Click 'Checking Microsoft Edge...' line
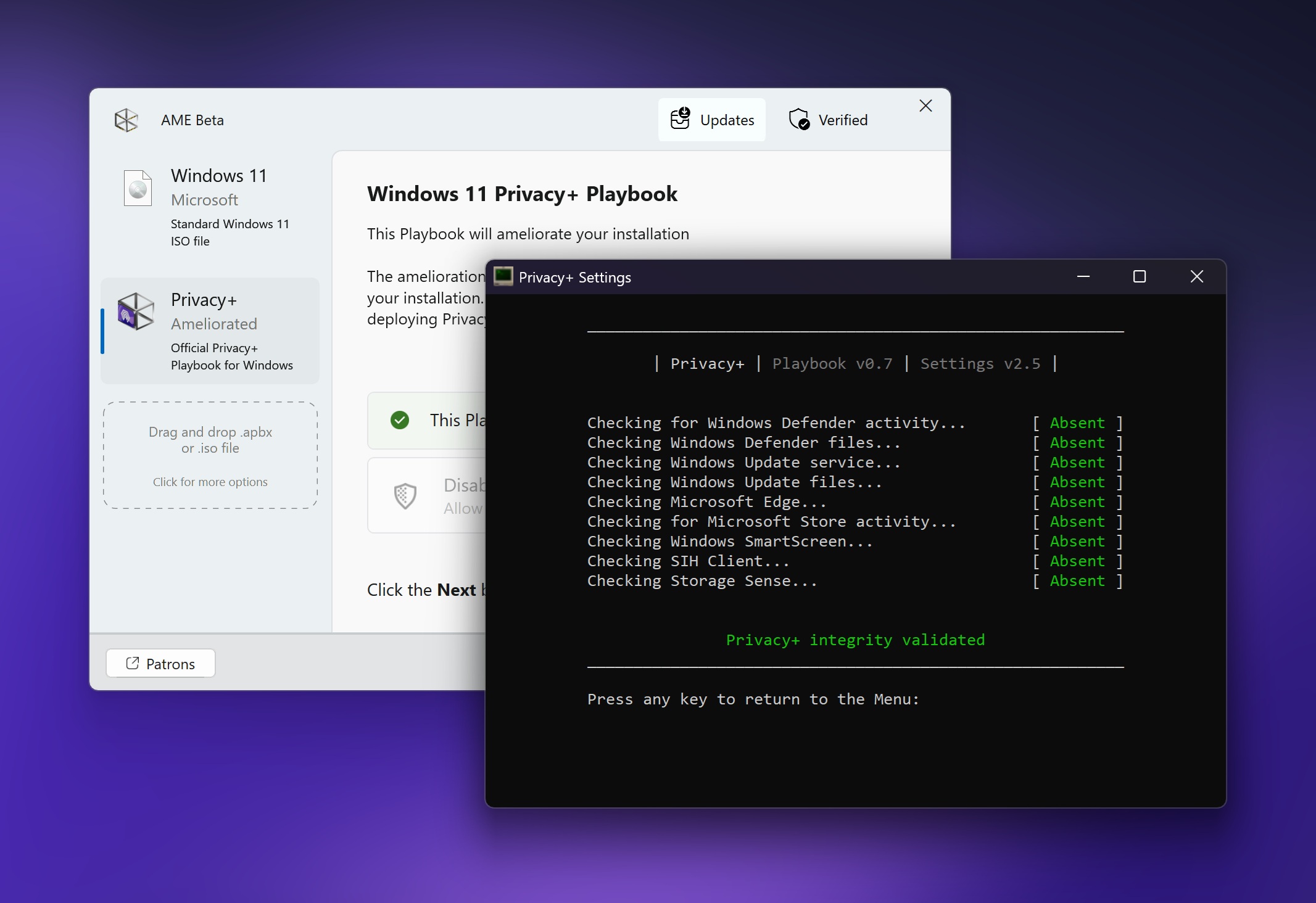1316x903 pixels. pyautogui.click(x=706, y=502)
